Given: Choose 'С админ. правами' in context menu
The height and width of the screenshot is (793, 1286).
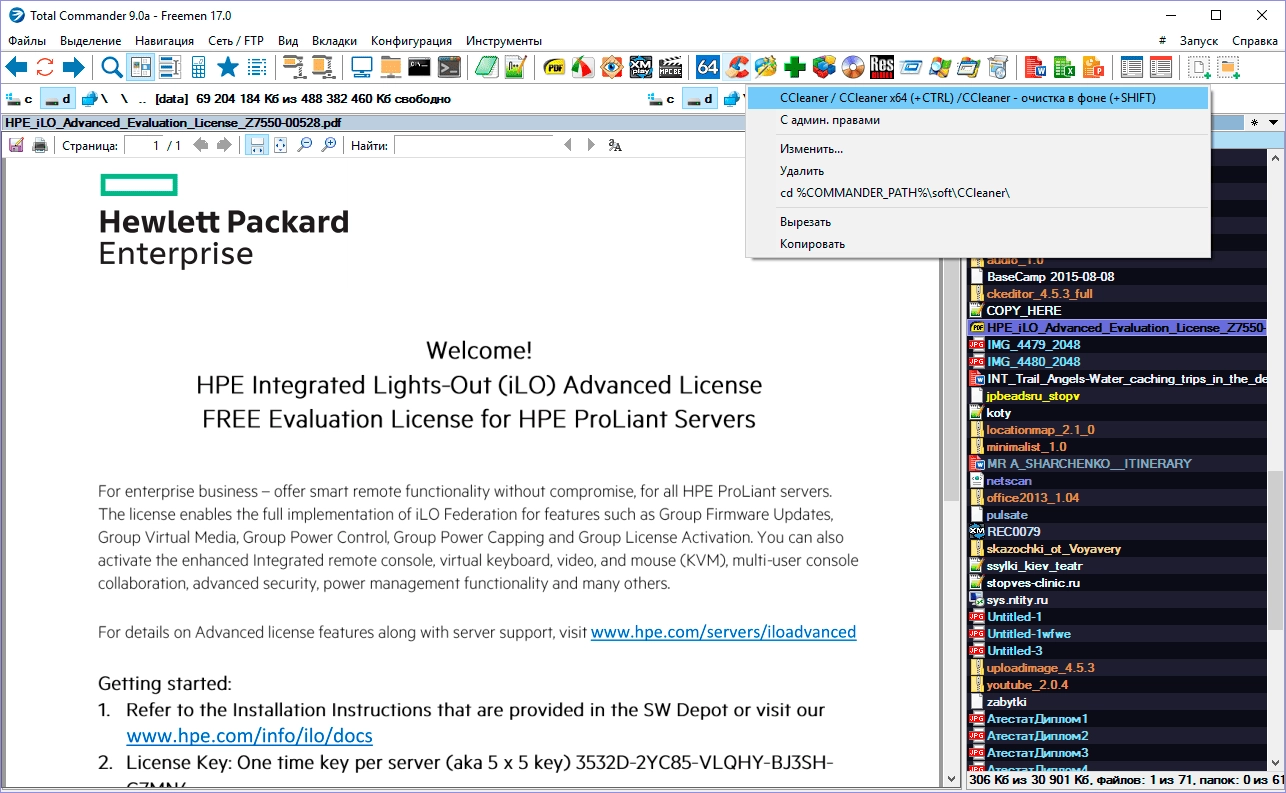Looking at the screenshot, I should click(x=979, y=120).
